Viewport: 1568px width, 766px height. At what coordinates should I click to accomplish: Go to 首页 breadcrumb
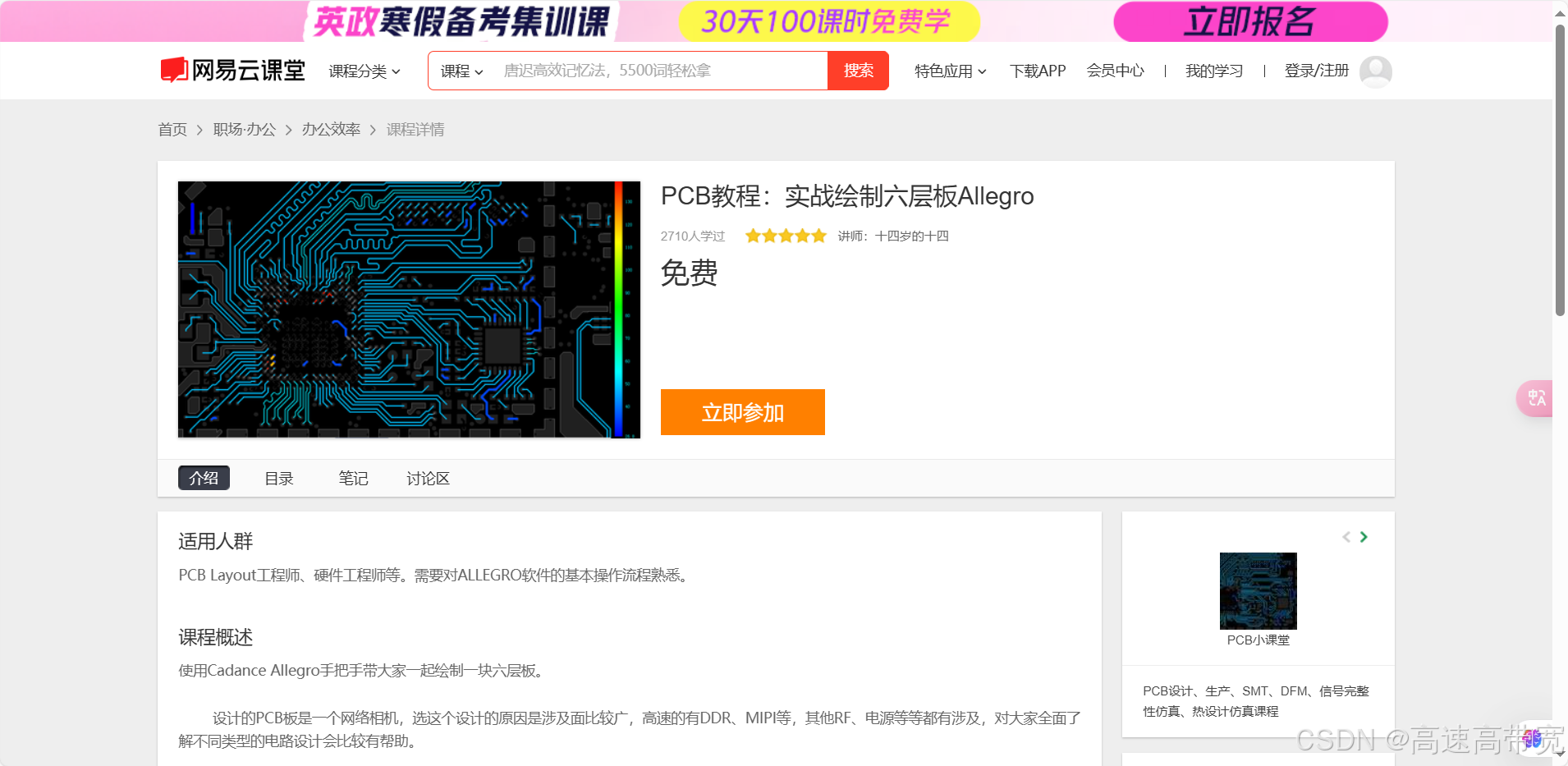(172, 130)
